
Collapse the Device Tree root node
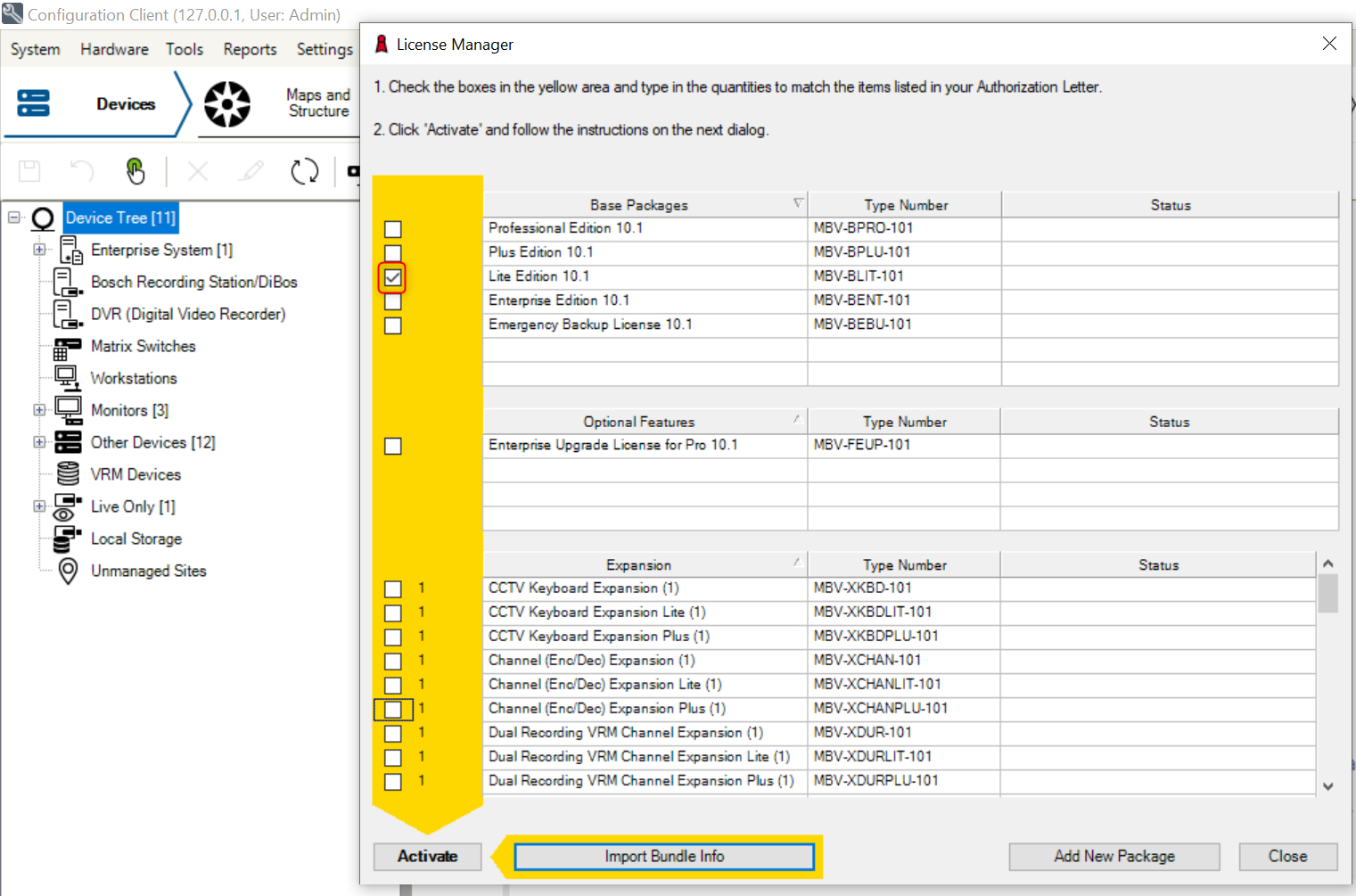[x=12, y=217]
